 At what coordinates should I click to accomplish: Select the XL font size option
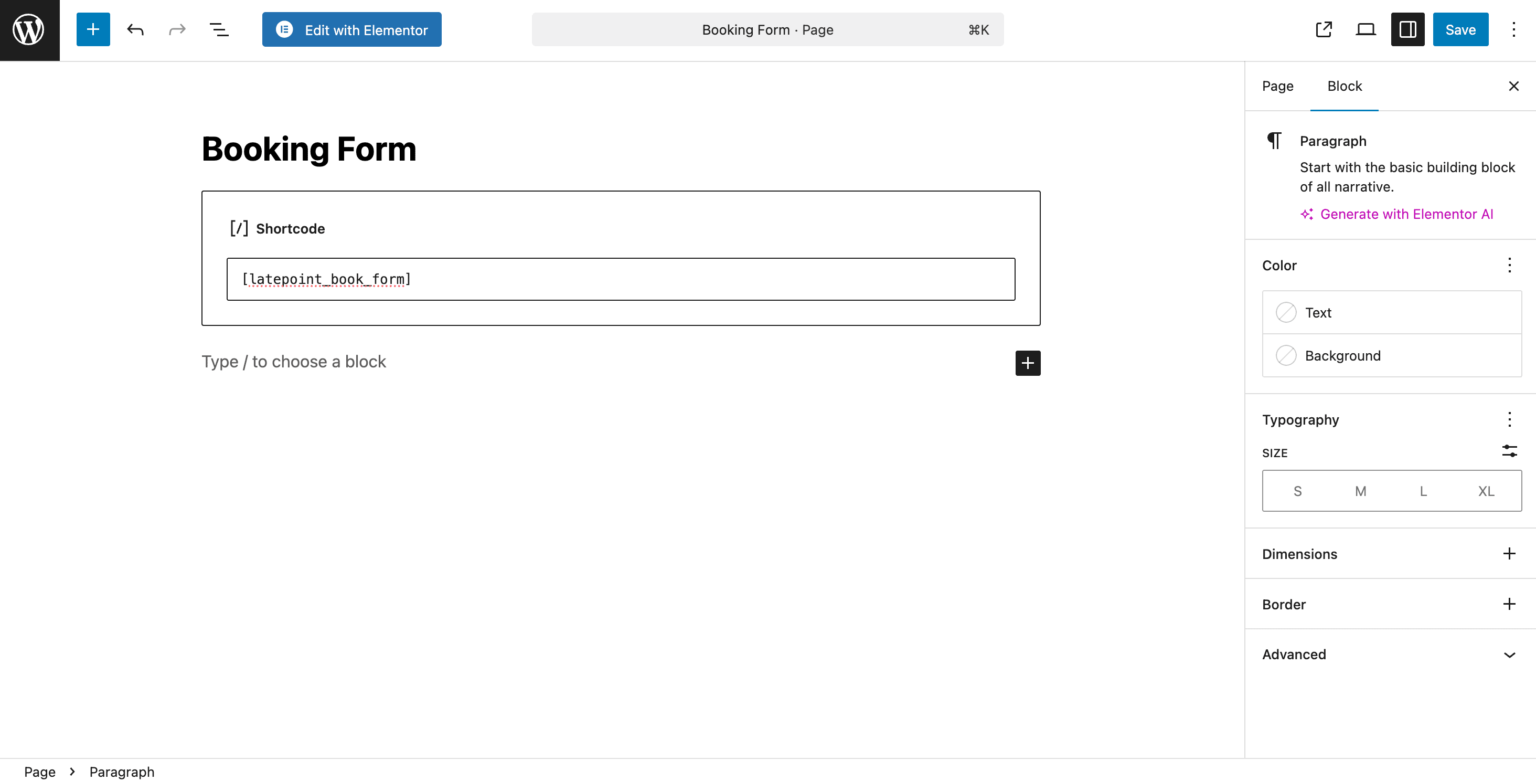click(1486, 490)
